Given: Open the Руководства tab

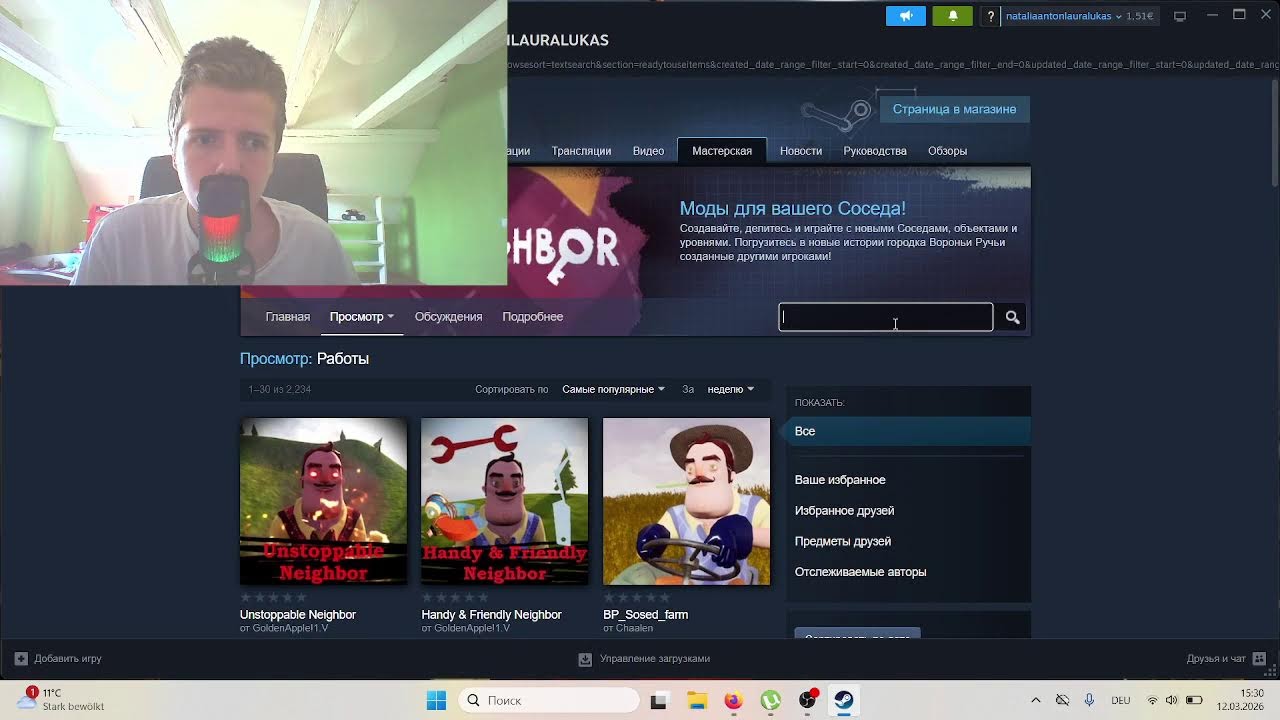Looking at the screenshot, I should (875, 151).
